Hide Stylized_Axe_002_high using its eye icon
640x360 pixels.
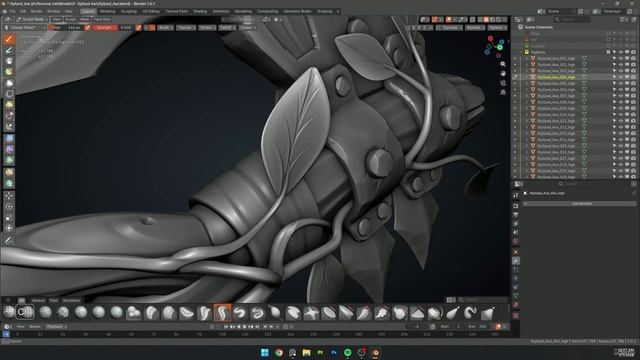point(620,64)
